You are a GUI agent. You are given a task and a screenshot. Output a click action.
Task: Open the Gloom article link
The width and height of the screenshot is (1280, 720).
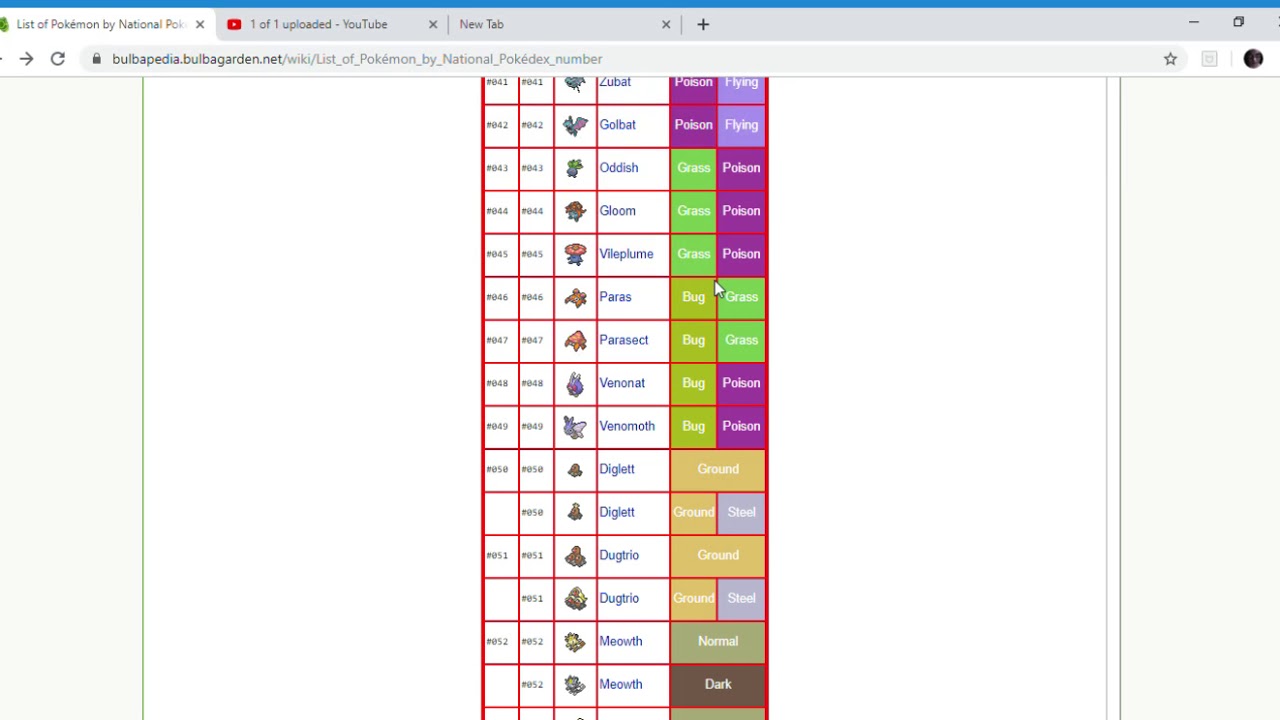[617, 211]
